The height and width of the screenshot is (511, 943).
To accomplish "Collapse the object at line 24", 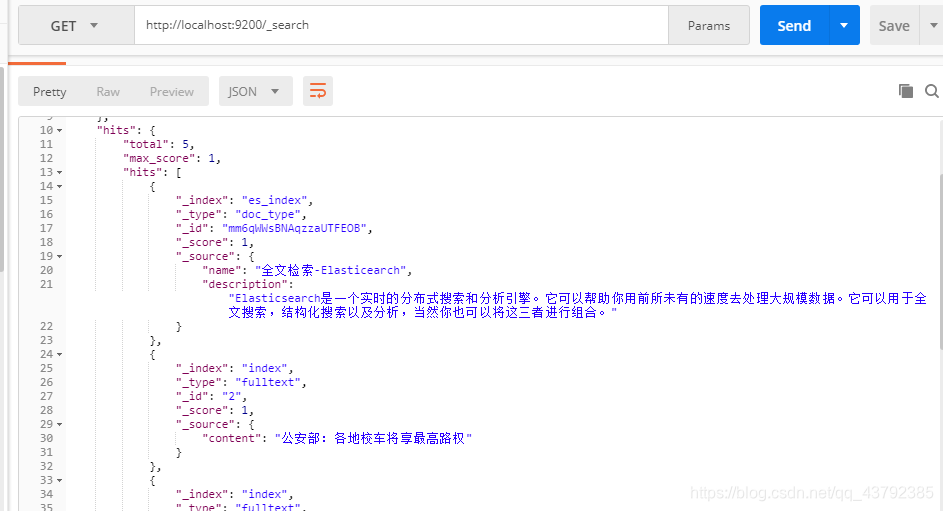I will pos(60,355).
